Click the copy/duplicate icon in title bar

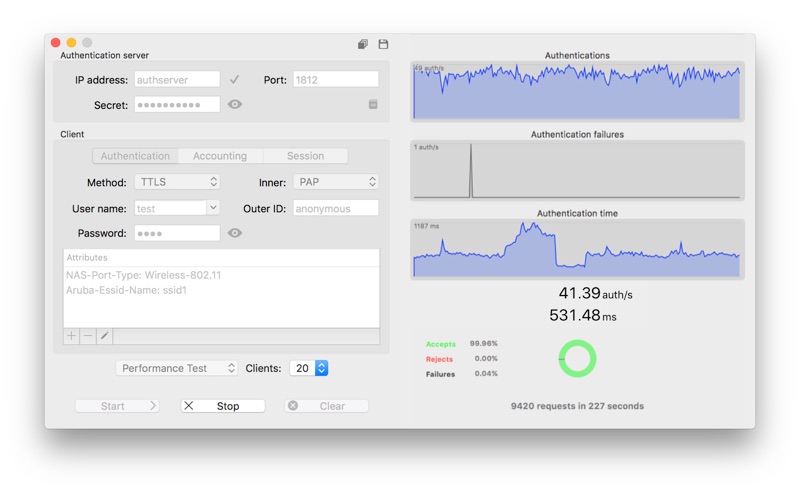pyautogui.click(x=363, y=44)
